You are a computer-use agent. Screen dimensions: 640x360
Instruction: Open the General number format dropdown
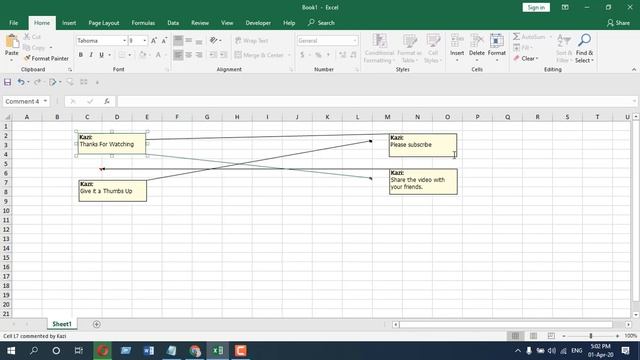[355, 40]
